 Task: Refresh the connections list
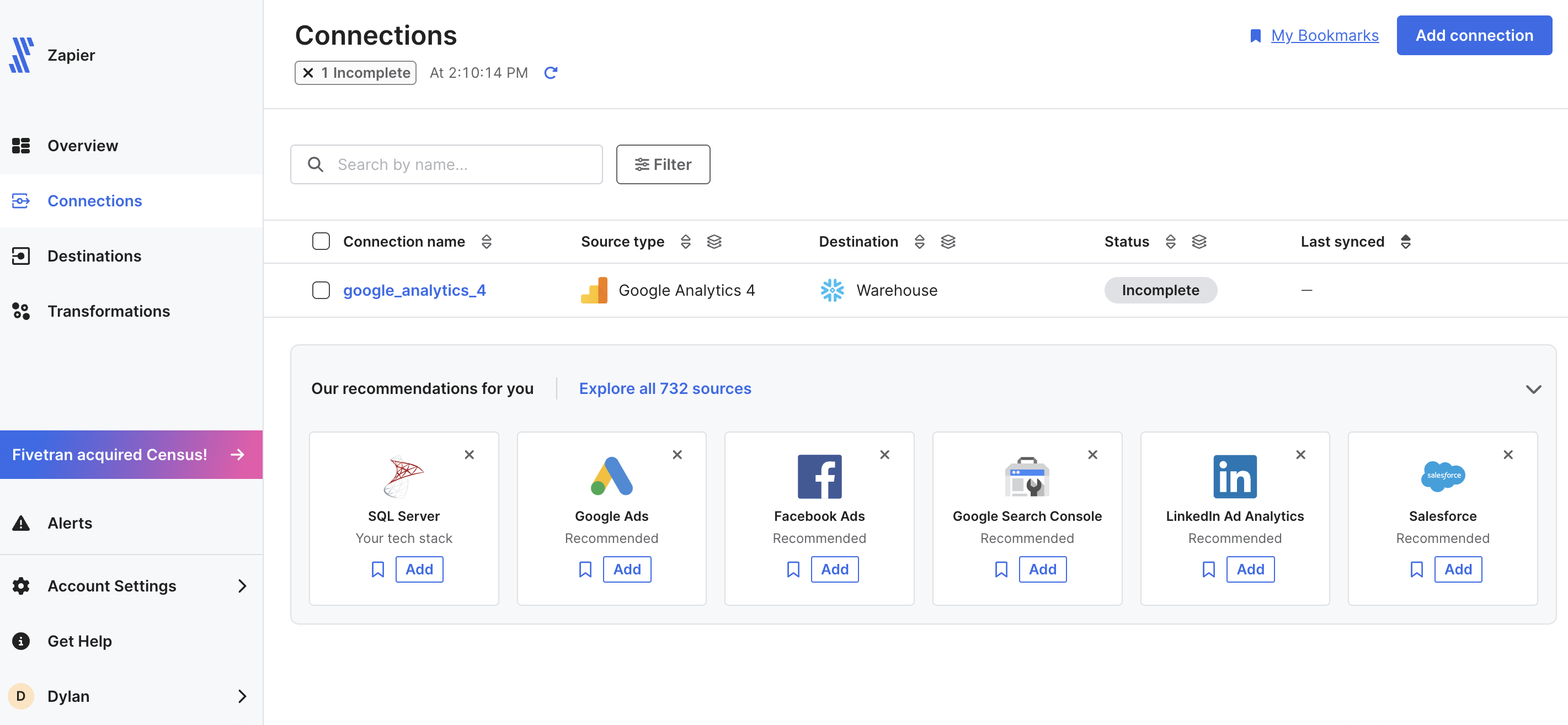(x=551, y=73)
